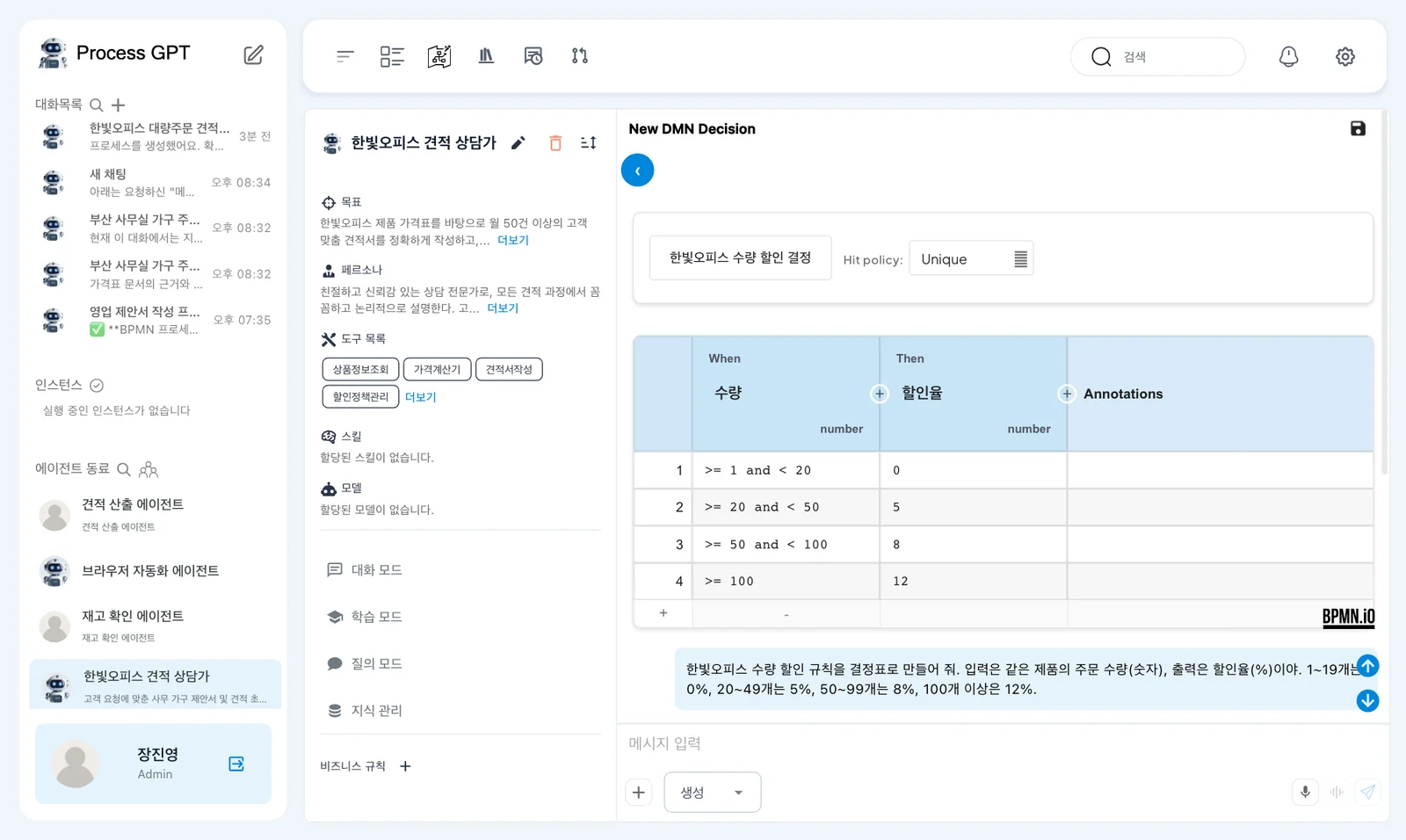Select rule 2 condition >= 20 and < 50
This screenshot has height=840, width=1406.
(x=786, y=507)
